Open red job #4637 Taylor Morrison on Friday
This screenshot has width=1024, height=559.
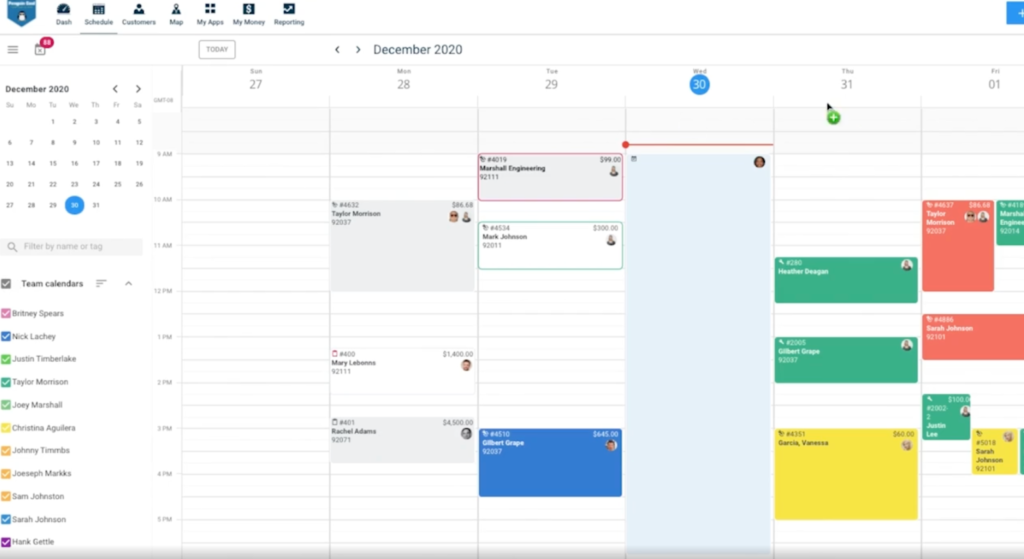(x=958, y=246)
